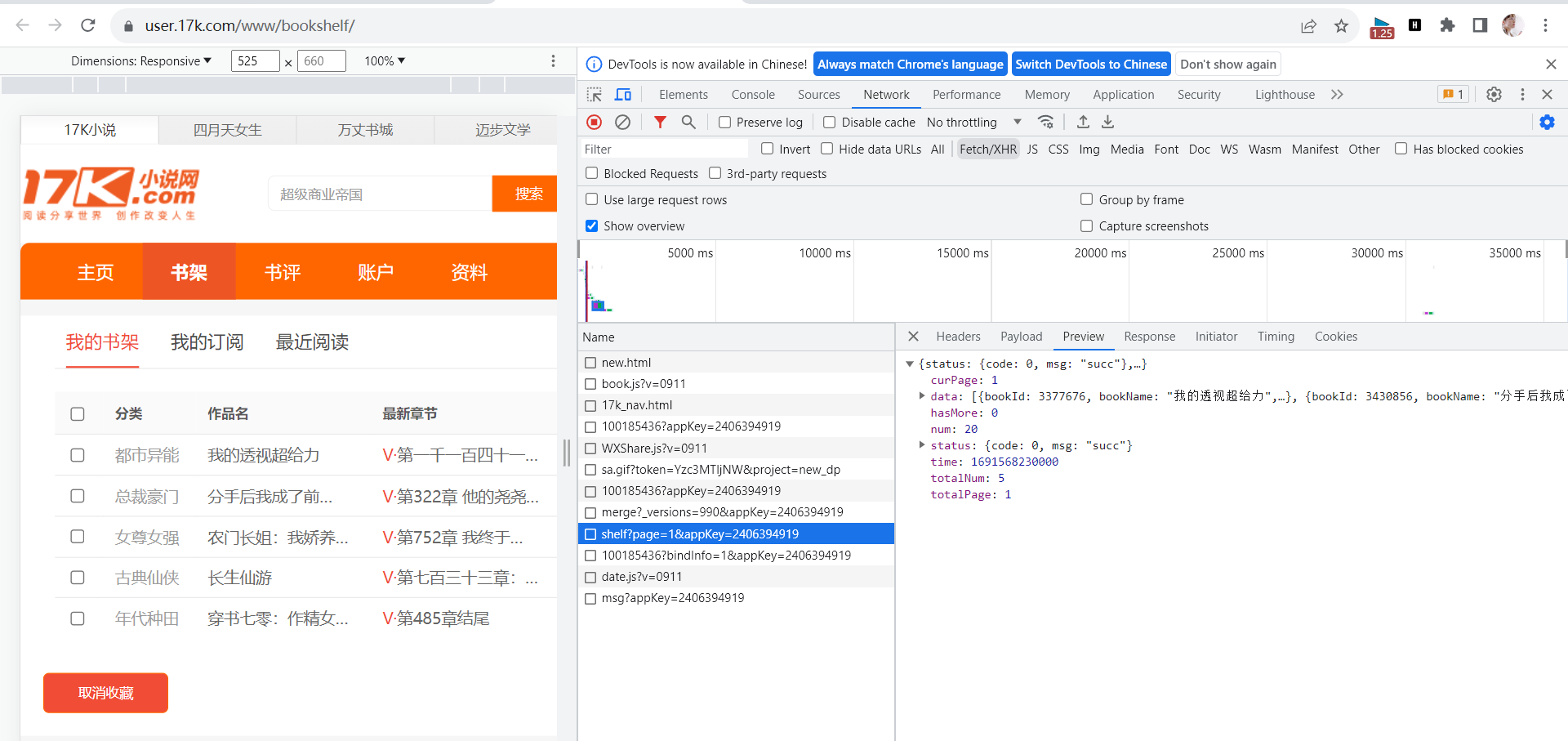Enable the Preserve log checkbox
Viewport: 1568px width, 741px height.
(x=724, y=123)
